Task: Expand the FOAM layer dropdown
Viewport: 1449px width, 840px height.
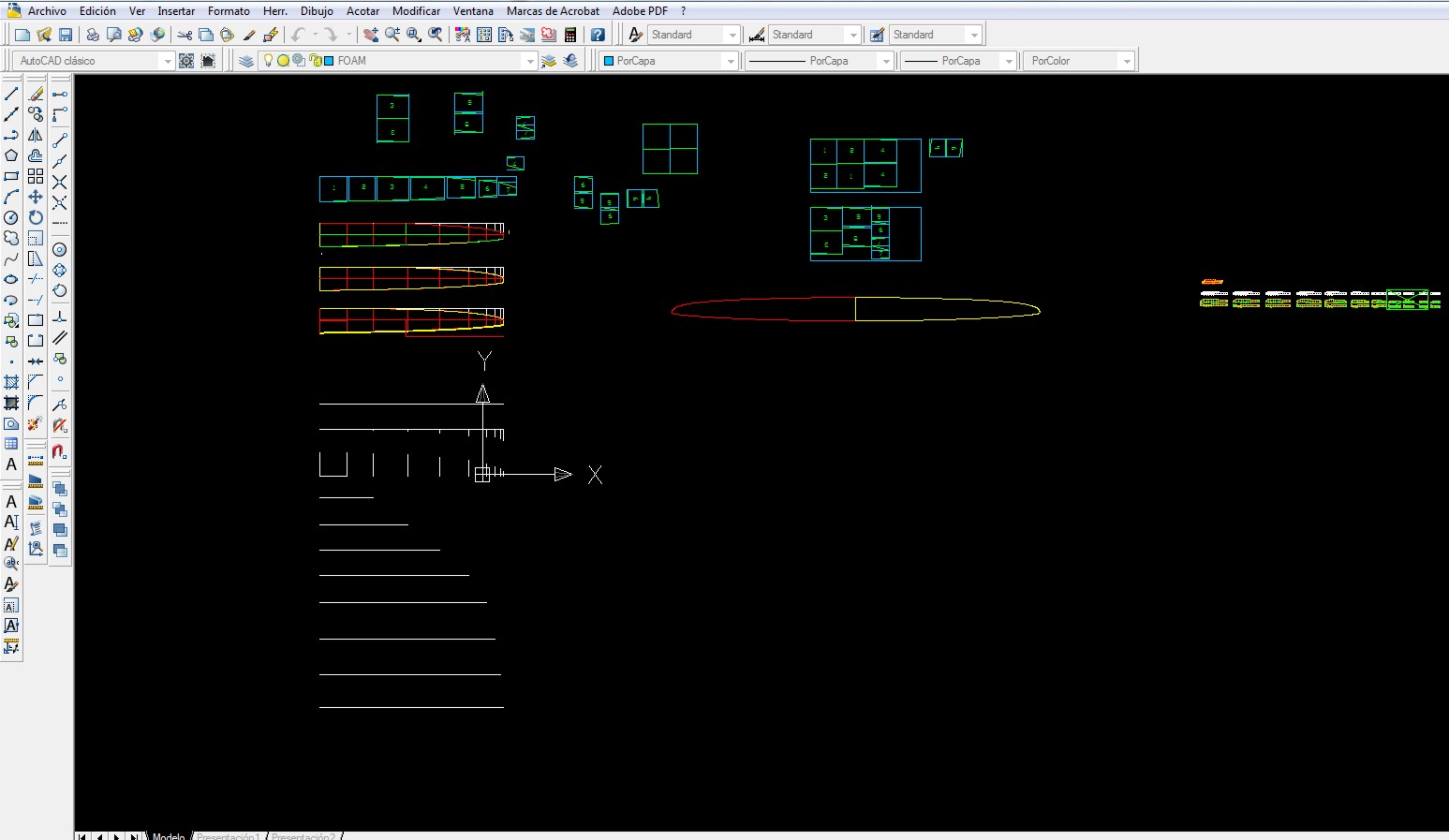Action: tap(529, 61)
